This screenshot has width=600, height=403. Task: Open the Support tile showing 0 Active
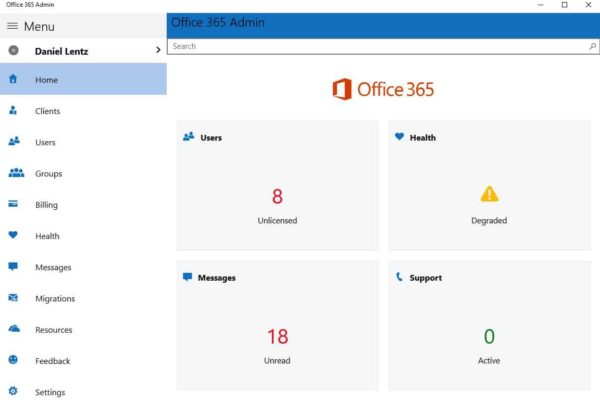point(489,326)
